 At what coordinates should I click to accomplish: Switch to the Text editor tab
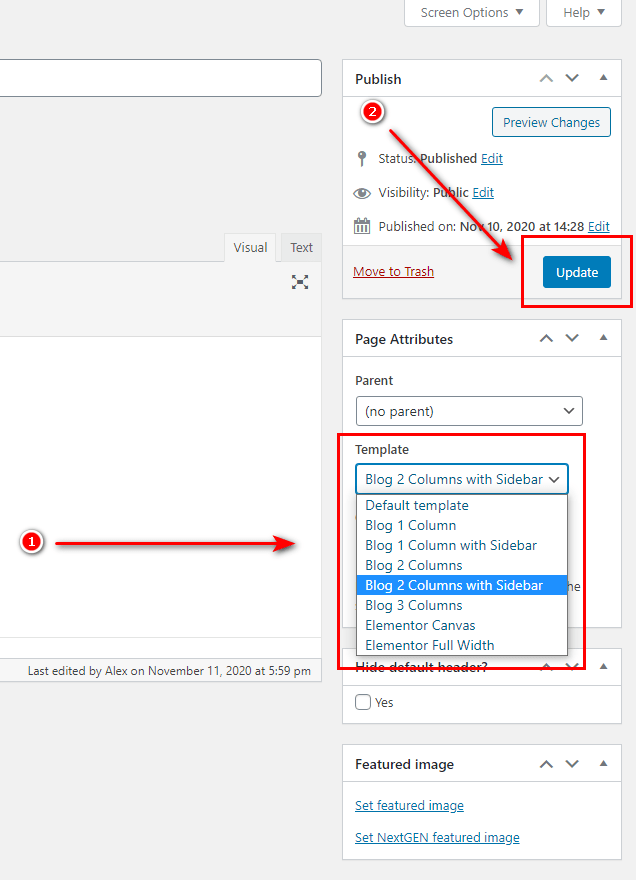301,248
